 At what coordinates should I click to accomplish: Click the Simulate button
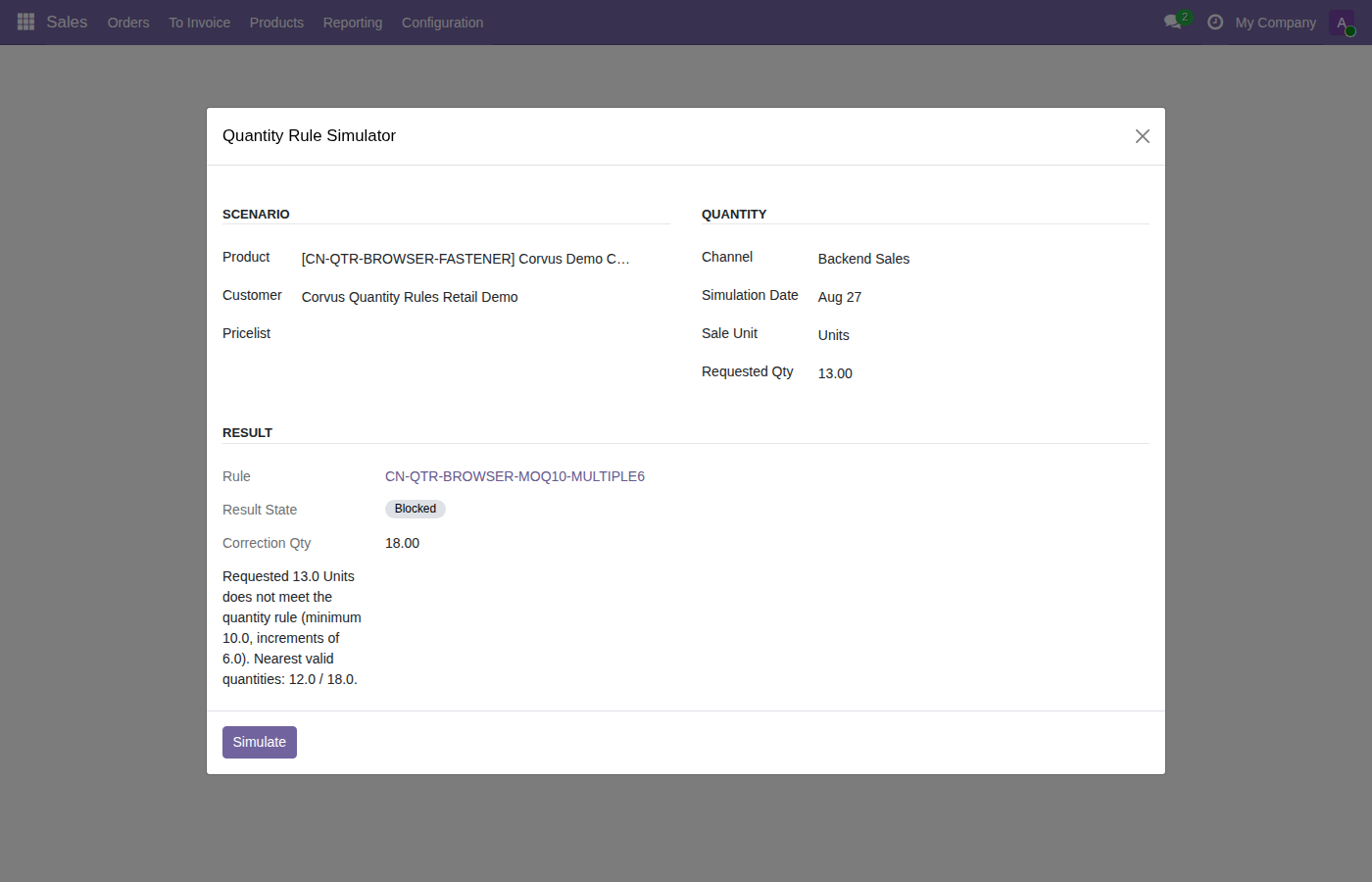click(x=260, y=742)
